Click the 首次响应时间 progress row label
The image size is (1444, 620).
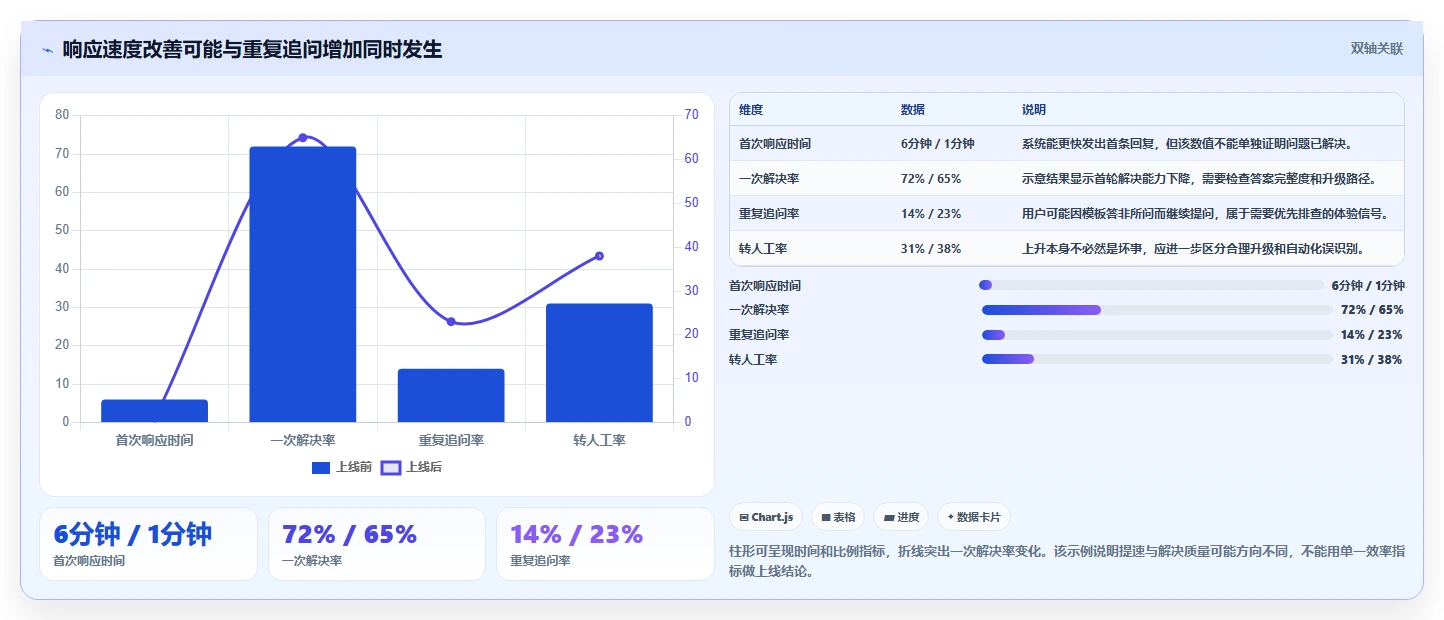pos(765,286)
